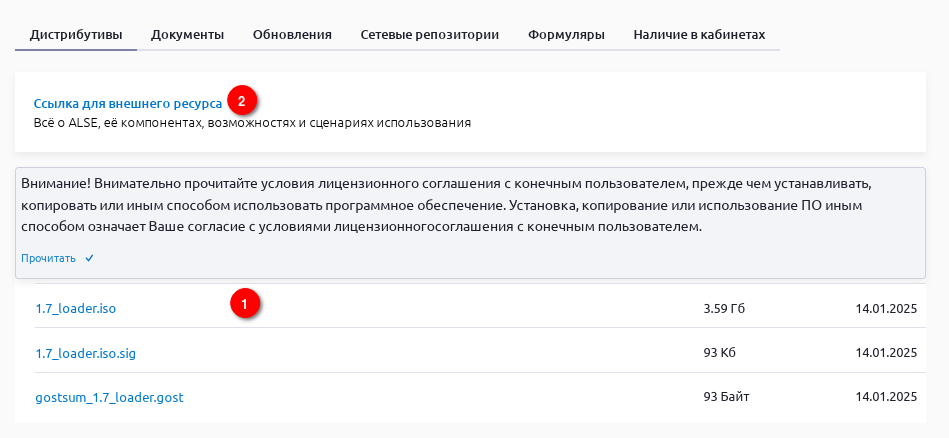The height and width of the screenshot is (438, 949).
Task: Click the ALSE description text under the link
Action: (x=252, y=123)
